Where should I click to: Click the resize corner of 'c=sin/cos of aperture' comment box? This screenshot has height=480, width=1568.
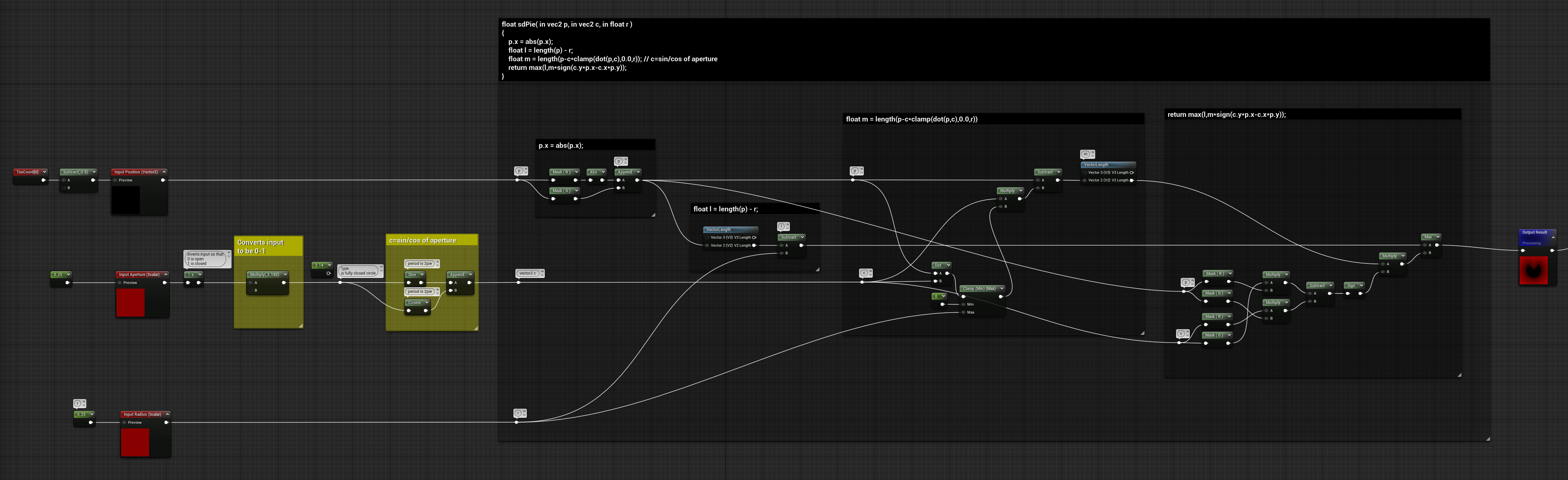tap(476, 328)
